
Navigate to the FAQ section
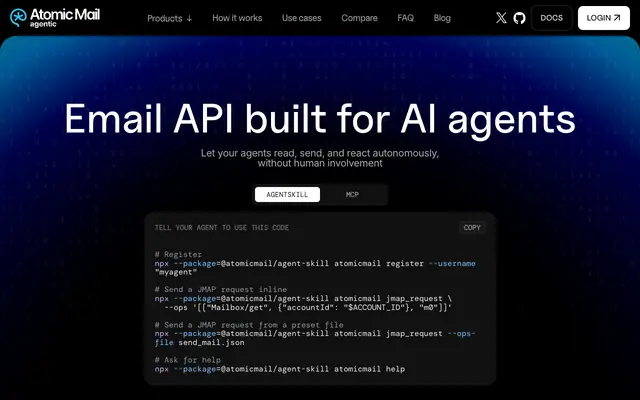pos(406,18)
